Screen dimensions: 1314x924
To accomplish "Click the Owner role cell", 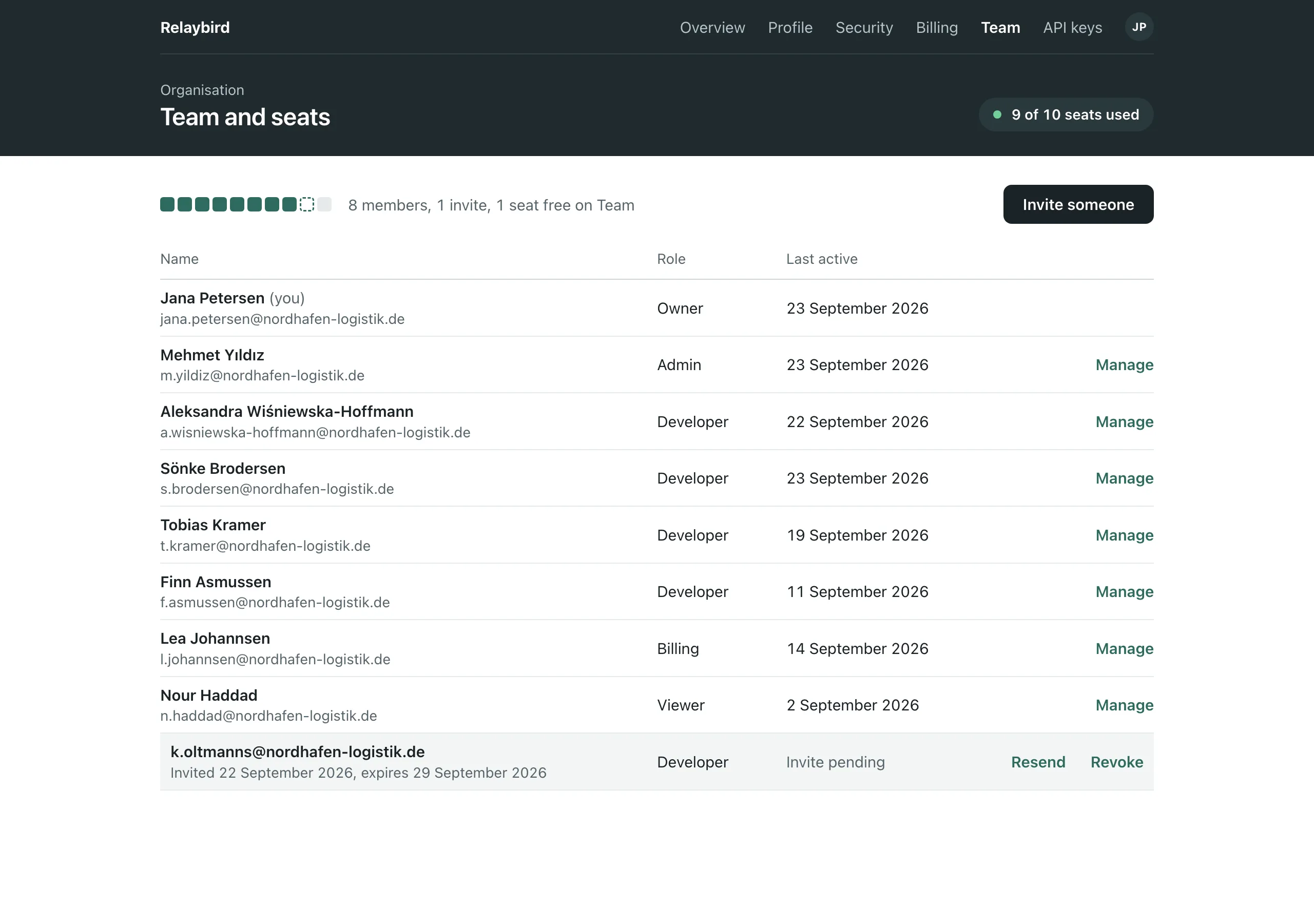I will click(680, 308).
